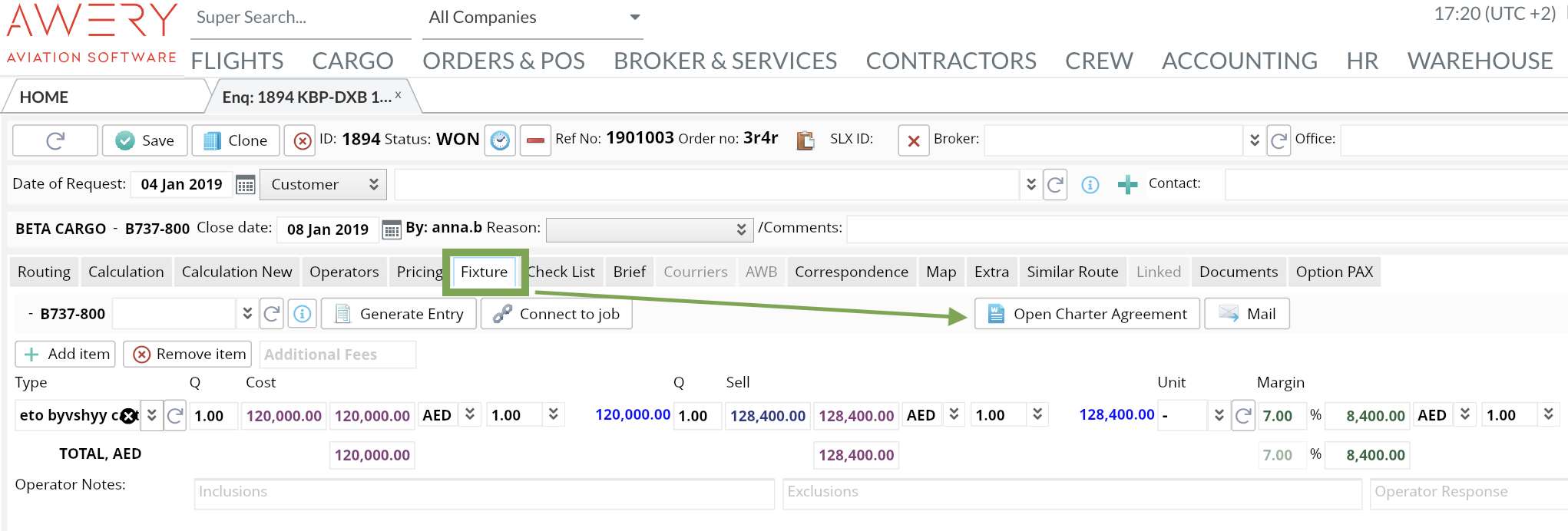
Task: Close the Enq: 1894 KBP-DXB tab
Action: tap(398, 95)
